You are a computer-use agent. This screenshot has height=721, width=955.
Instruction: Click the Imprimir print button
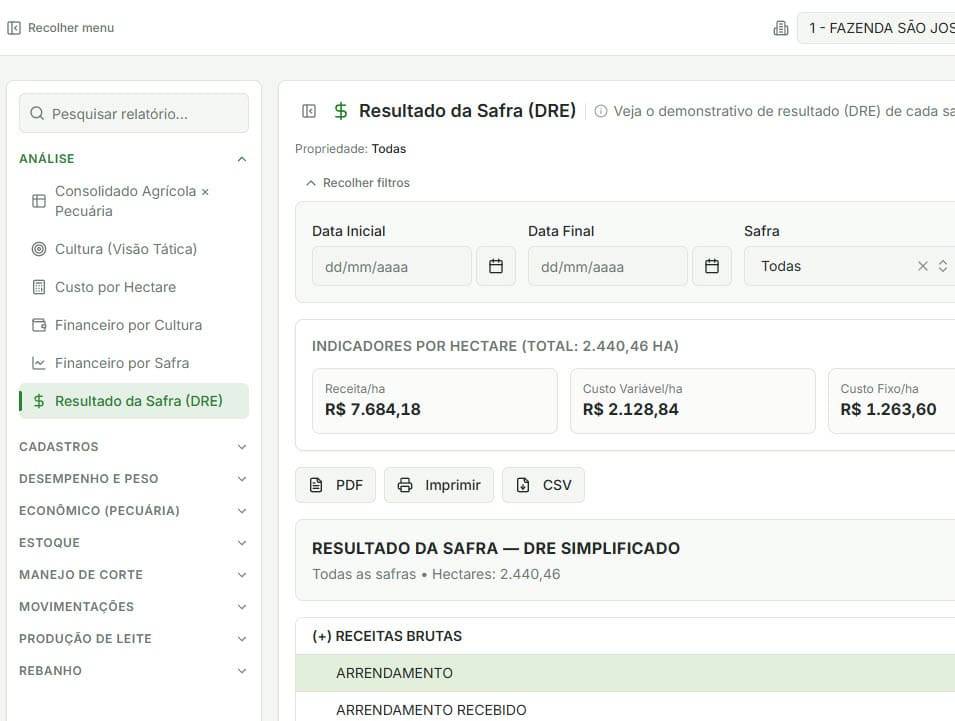pos(439,485)
